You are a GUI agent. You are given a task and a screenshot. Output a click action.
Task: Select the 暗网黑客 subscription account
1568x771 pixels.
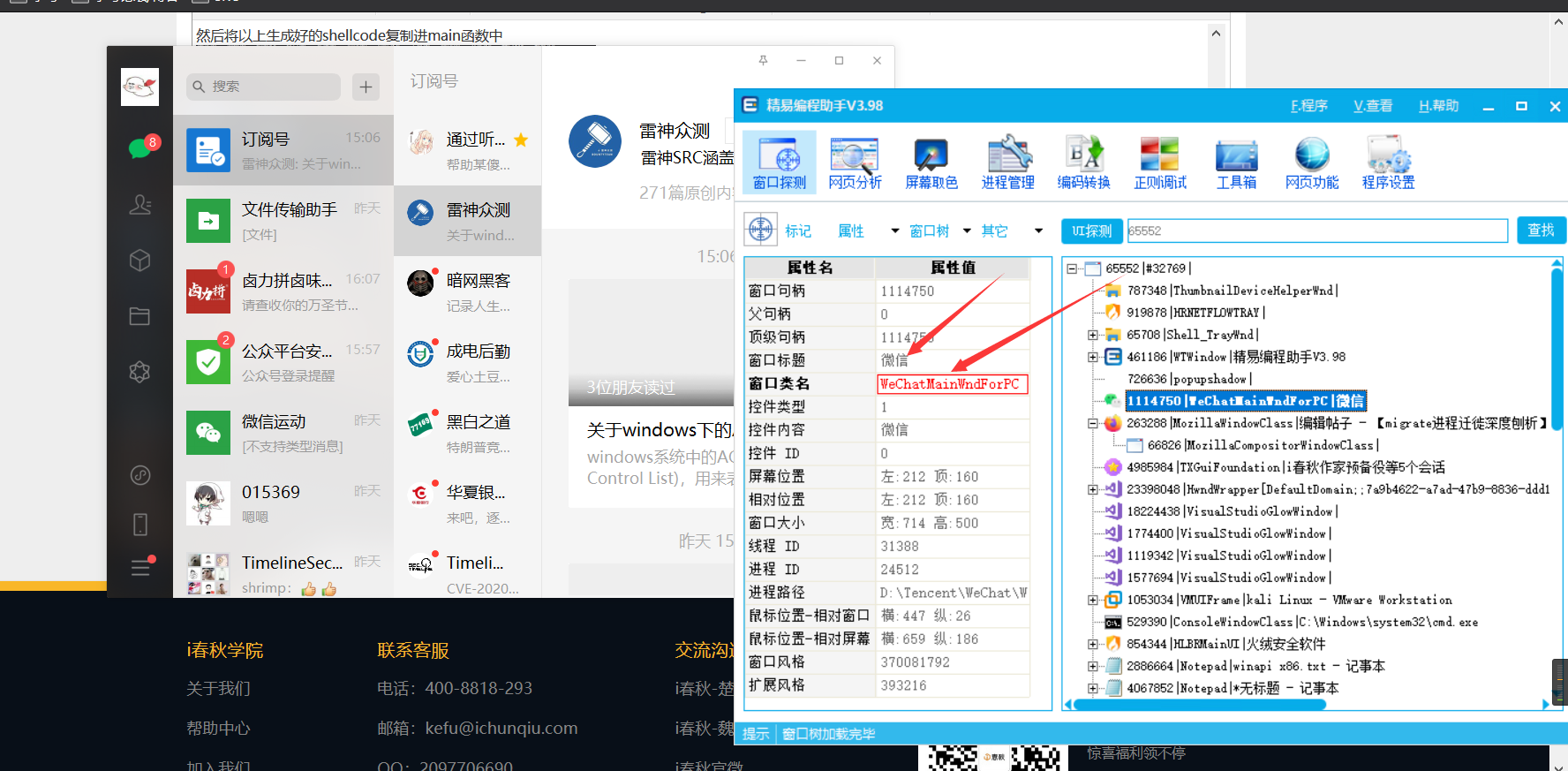[x=468, y=291]
